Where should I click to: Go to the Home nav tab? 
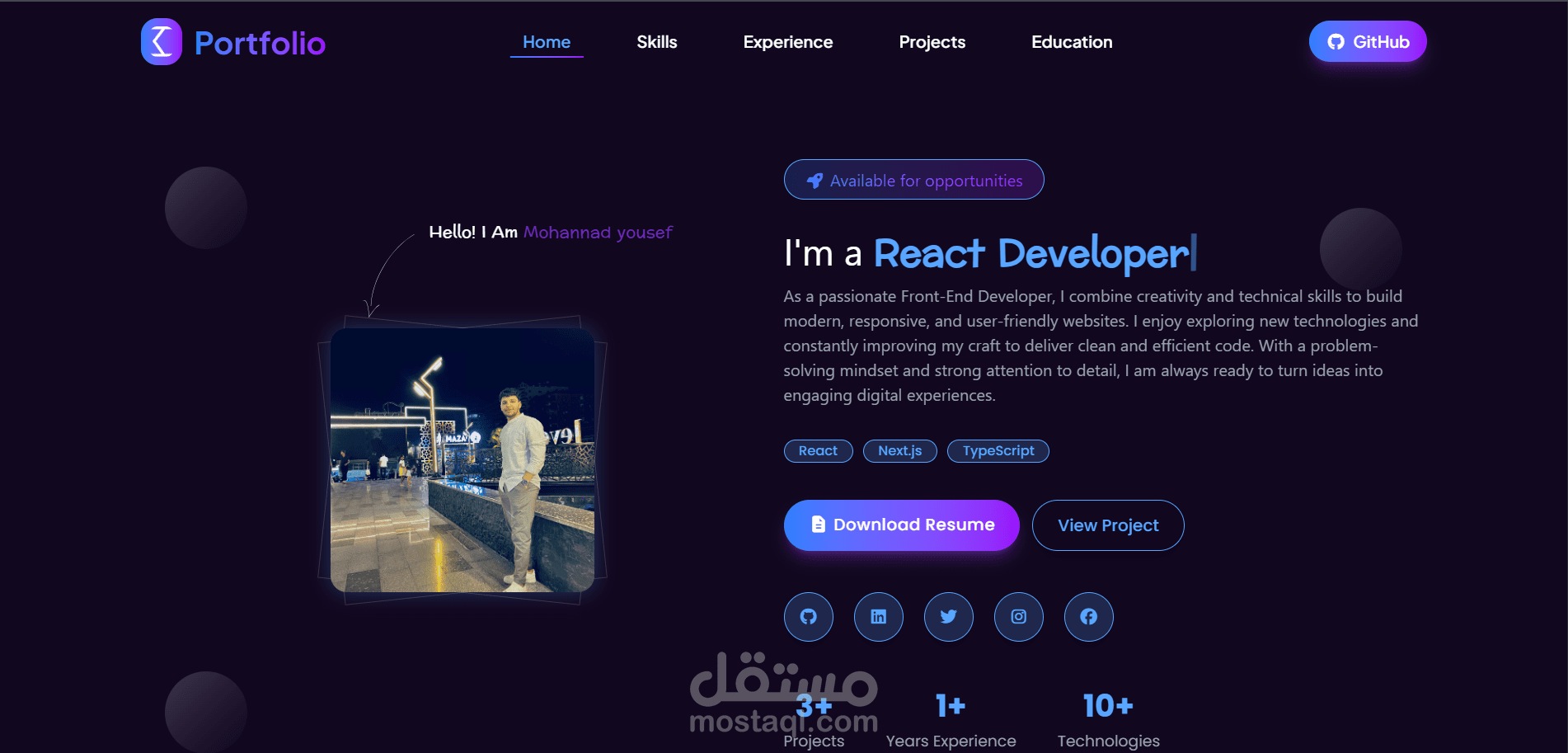pyautogui.click(x=547, y=42)
